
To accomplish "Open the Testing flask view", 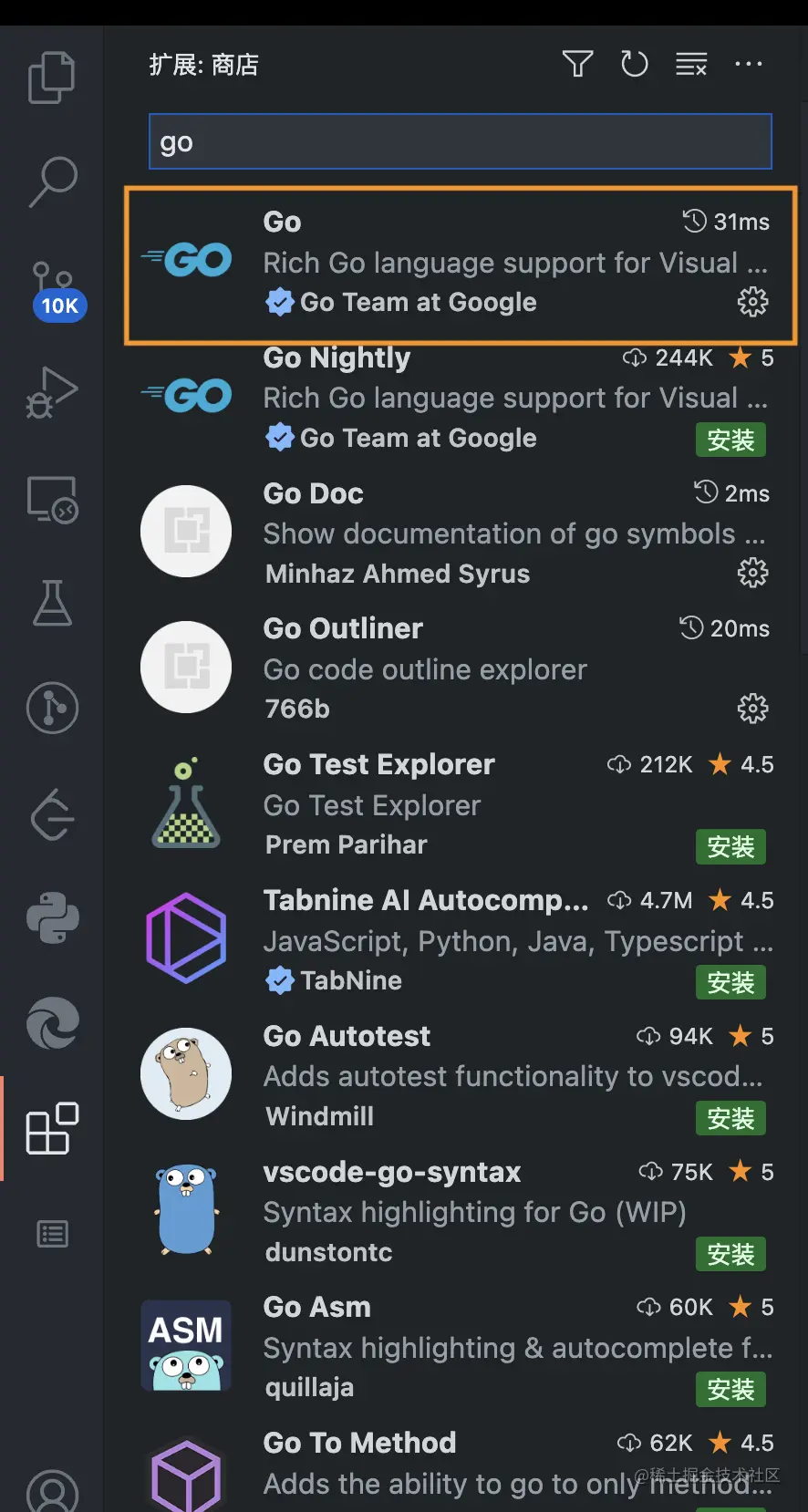I will click(52, 604).
